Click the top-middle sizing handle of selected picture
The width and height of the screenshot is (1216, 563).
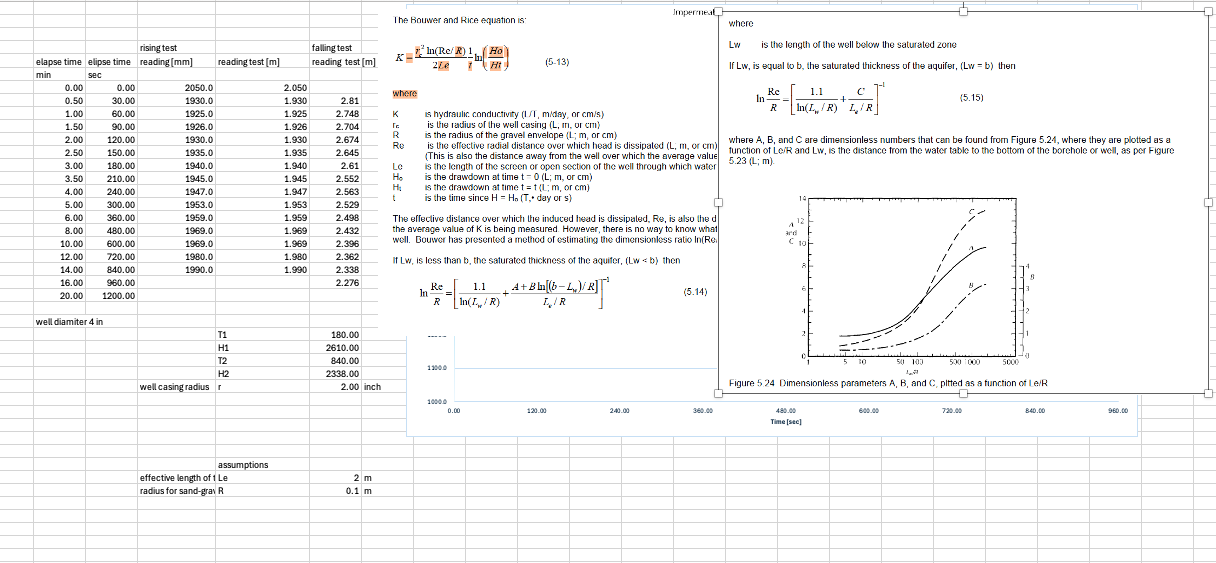point(963,13)
